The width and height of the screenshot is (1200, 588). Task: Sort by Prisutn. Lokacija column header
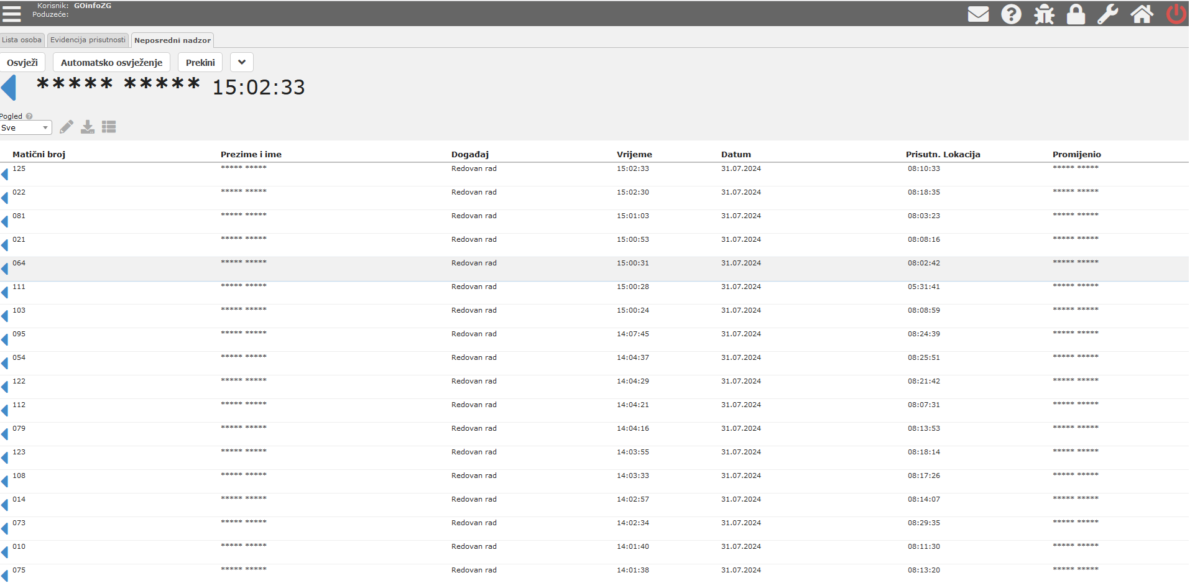943,155
